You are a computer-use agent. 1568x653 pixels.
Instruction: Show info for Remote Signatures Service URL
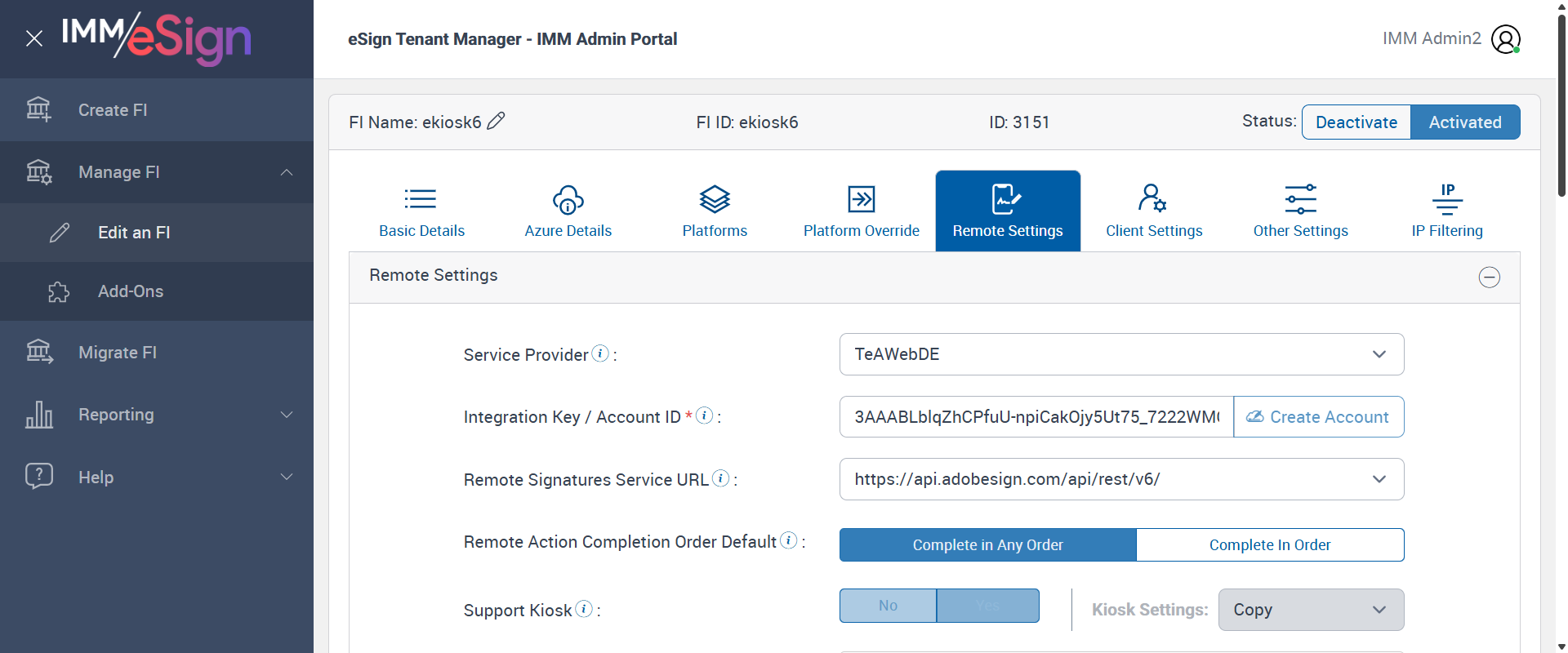(x=720, y=478)
